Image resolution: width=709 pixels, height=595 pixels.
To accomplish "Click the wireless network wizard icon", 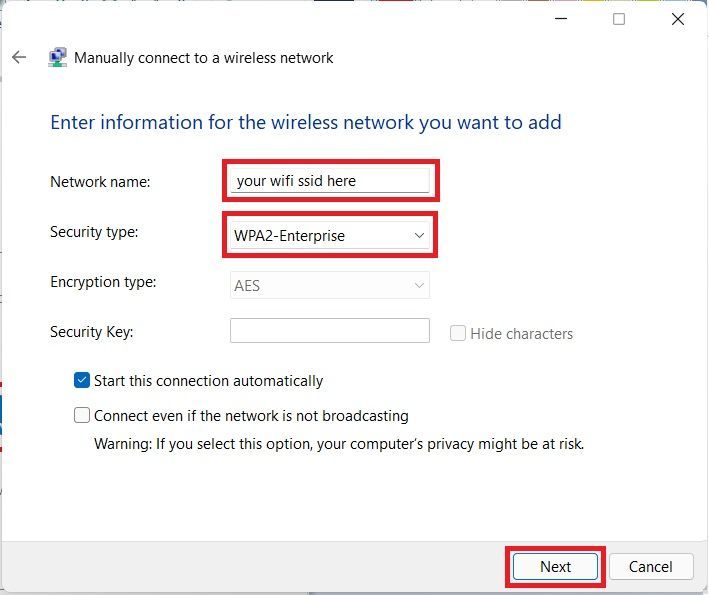I will coord(57,57).
